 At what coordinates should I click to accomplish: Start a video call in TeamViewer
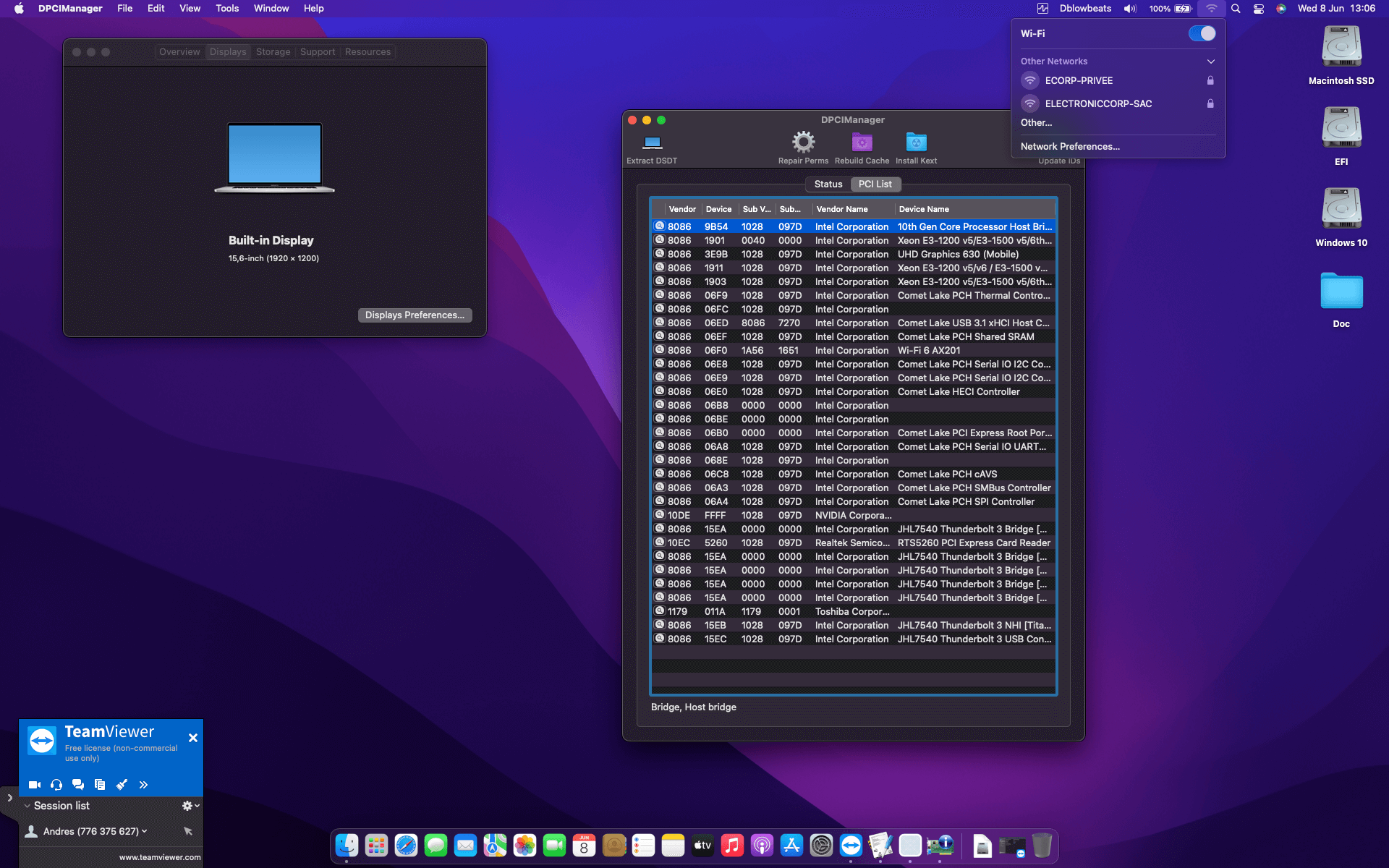click(33, 784)
